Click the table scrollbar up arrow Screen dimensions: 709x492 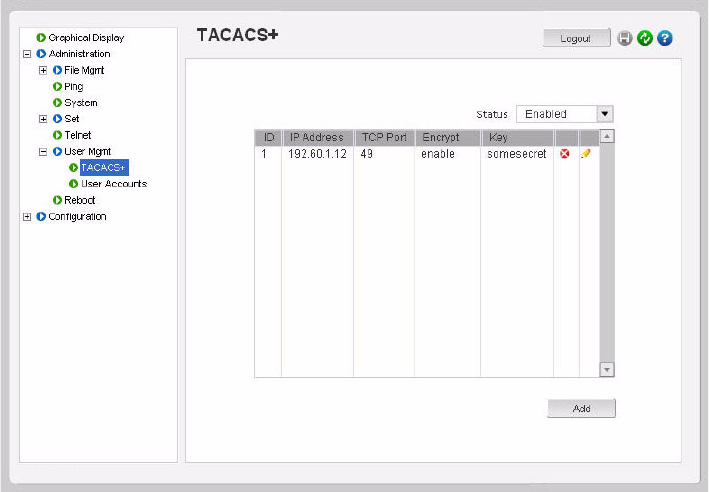click(607, 136)
